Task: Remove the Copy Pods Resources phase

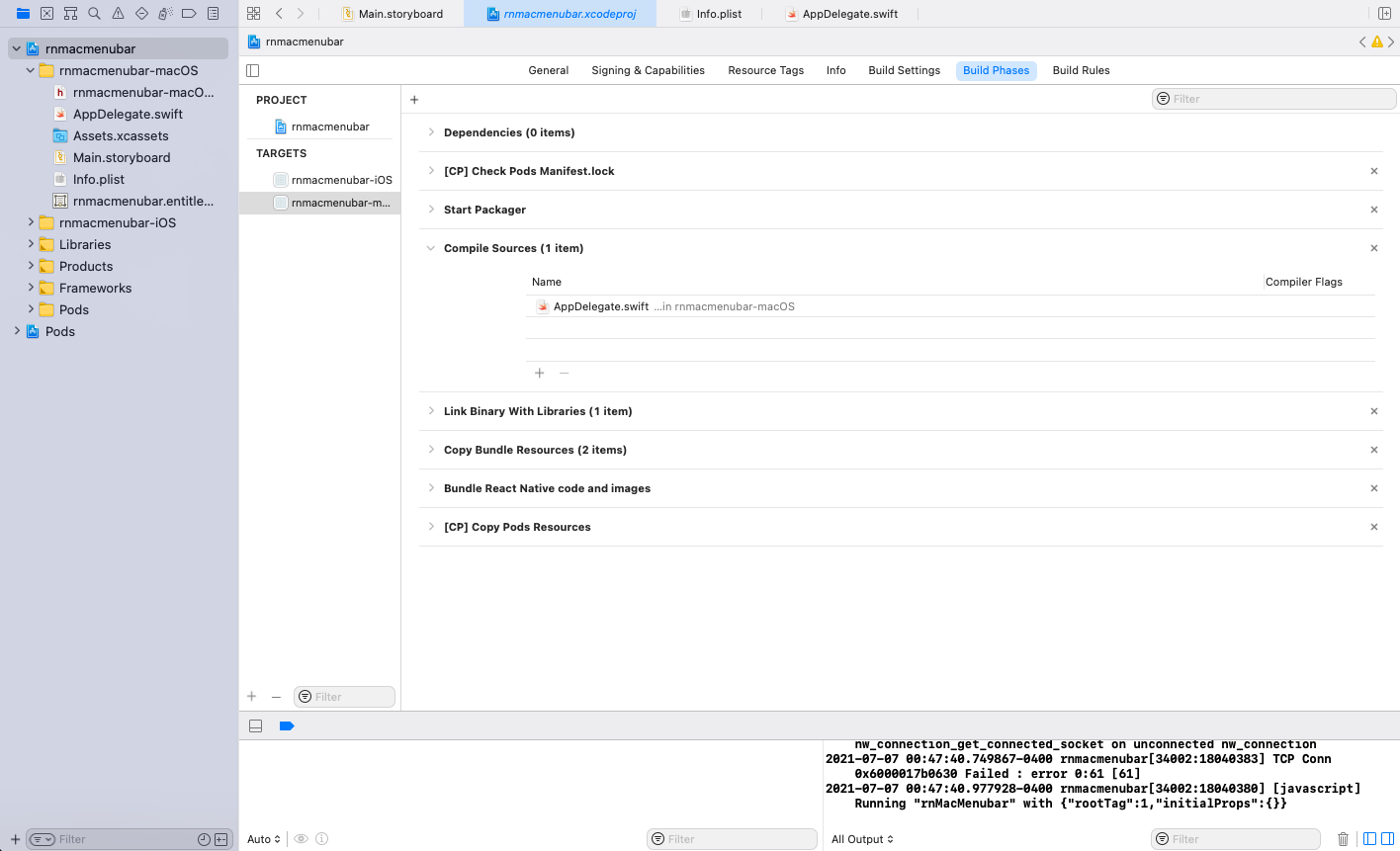Action: [x=1374, y=527]
